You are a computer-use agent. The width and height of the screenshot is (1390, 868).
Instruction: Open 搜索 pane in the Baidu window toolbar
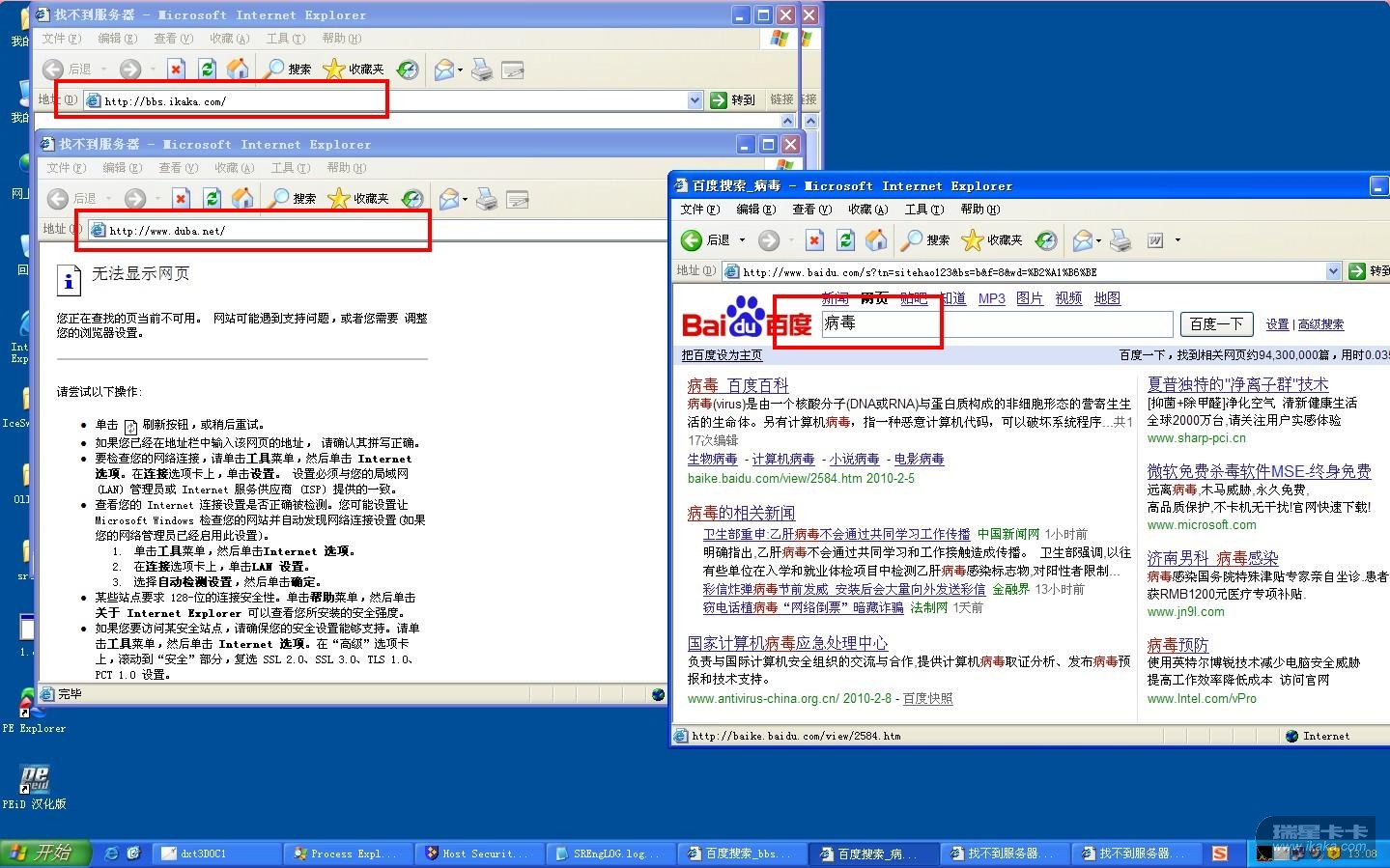(925, 240)
